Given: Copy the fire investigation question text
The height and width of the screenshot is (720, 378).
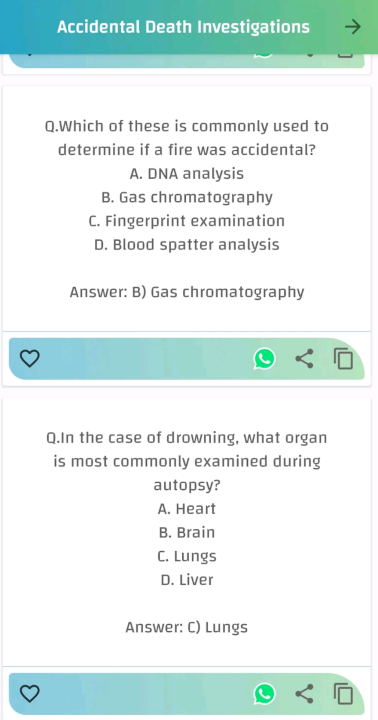Looking at the screenshot, I should [344, 359].
